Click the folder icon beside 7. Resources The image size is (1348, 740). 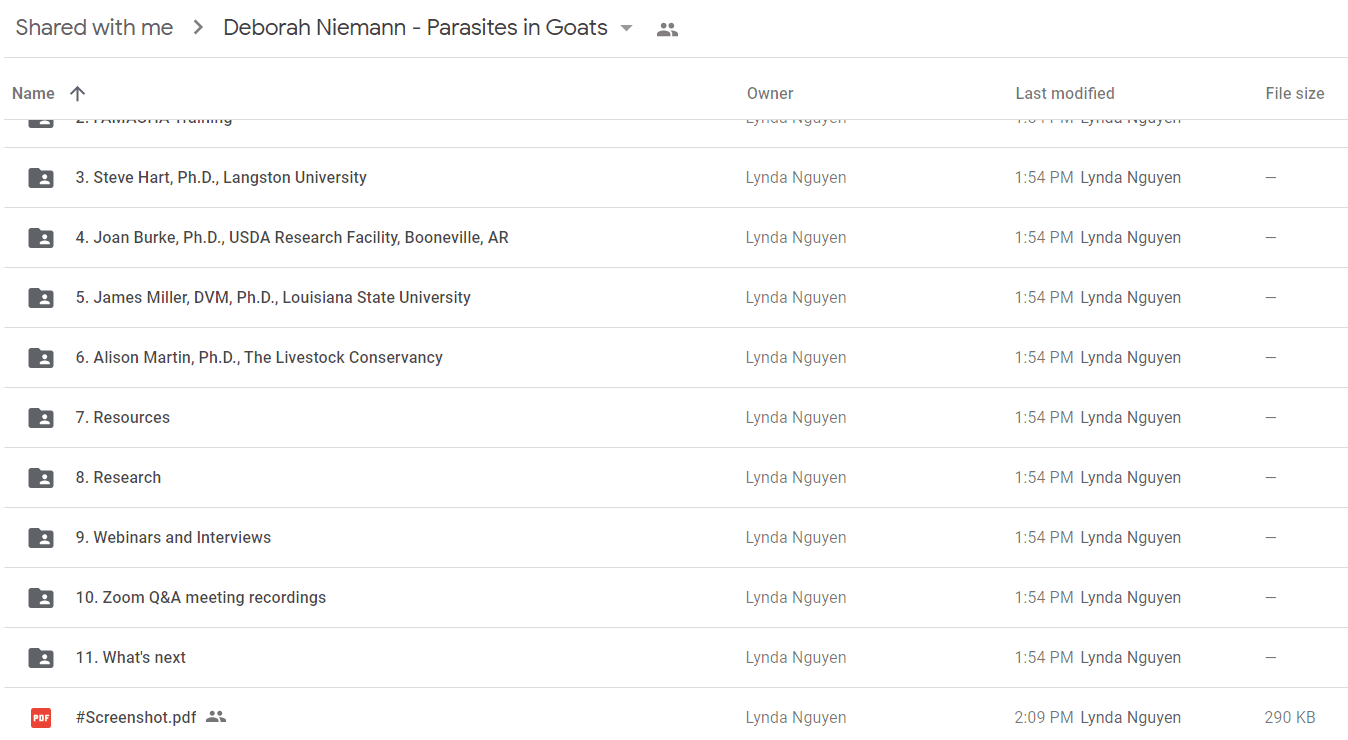tap(41, 418)
